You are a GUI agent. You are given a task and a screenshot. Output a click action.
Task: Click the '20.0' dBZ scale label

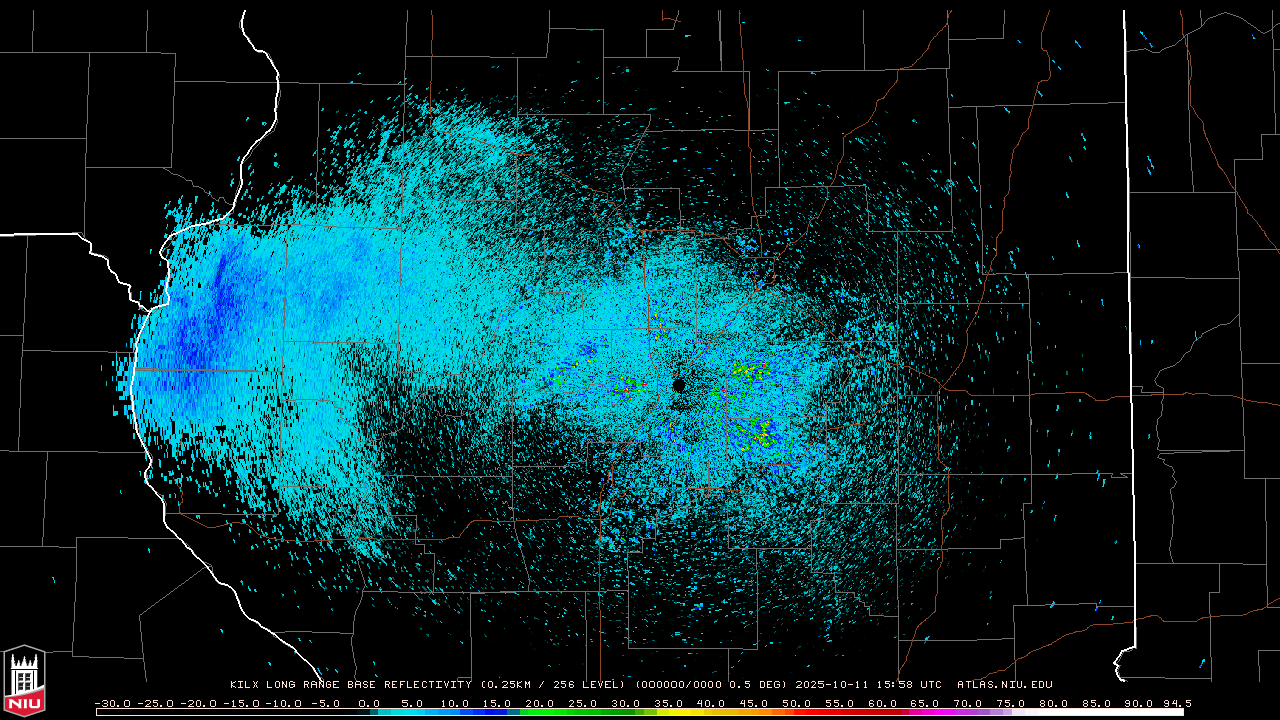[x=539, y=703]
